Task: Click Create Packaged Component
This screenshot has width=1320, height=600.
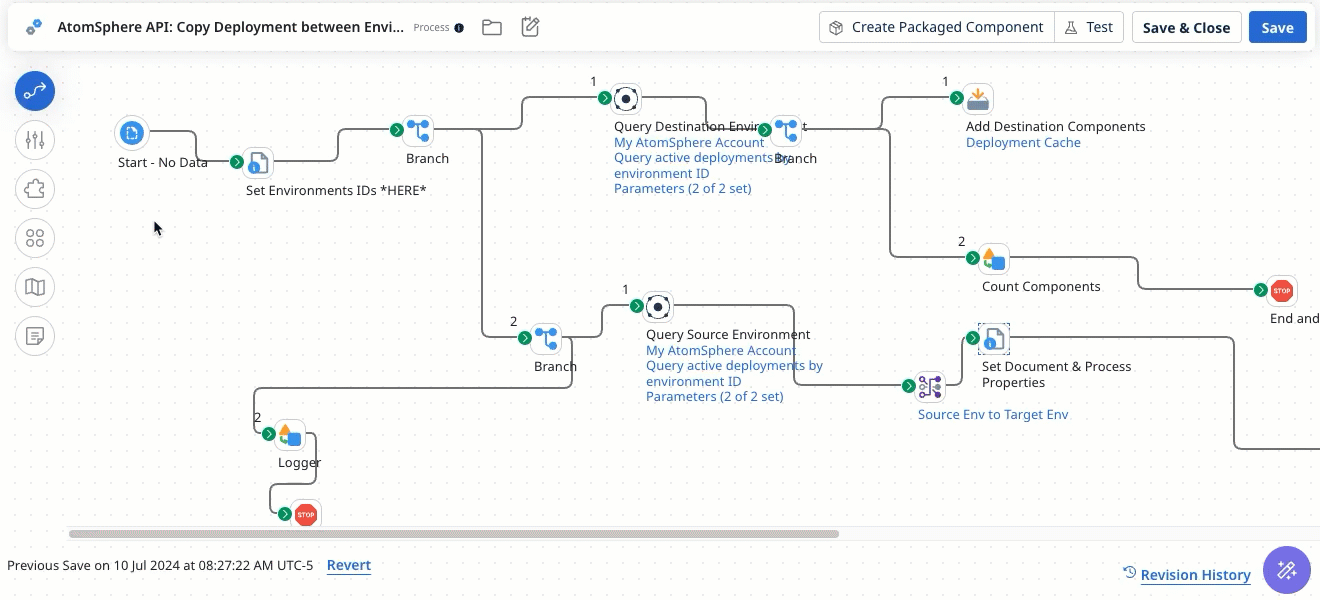Action: point(936,27)
